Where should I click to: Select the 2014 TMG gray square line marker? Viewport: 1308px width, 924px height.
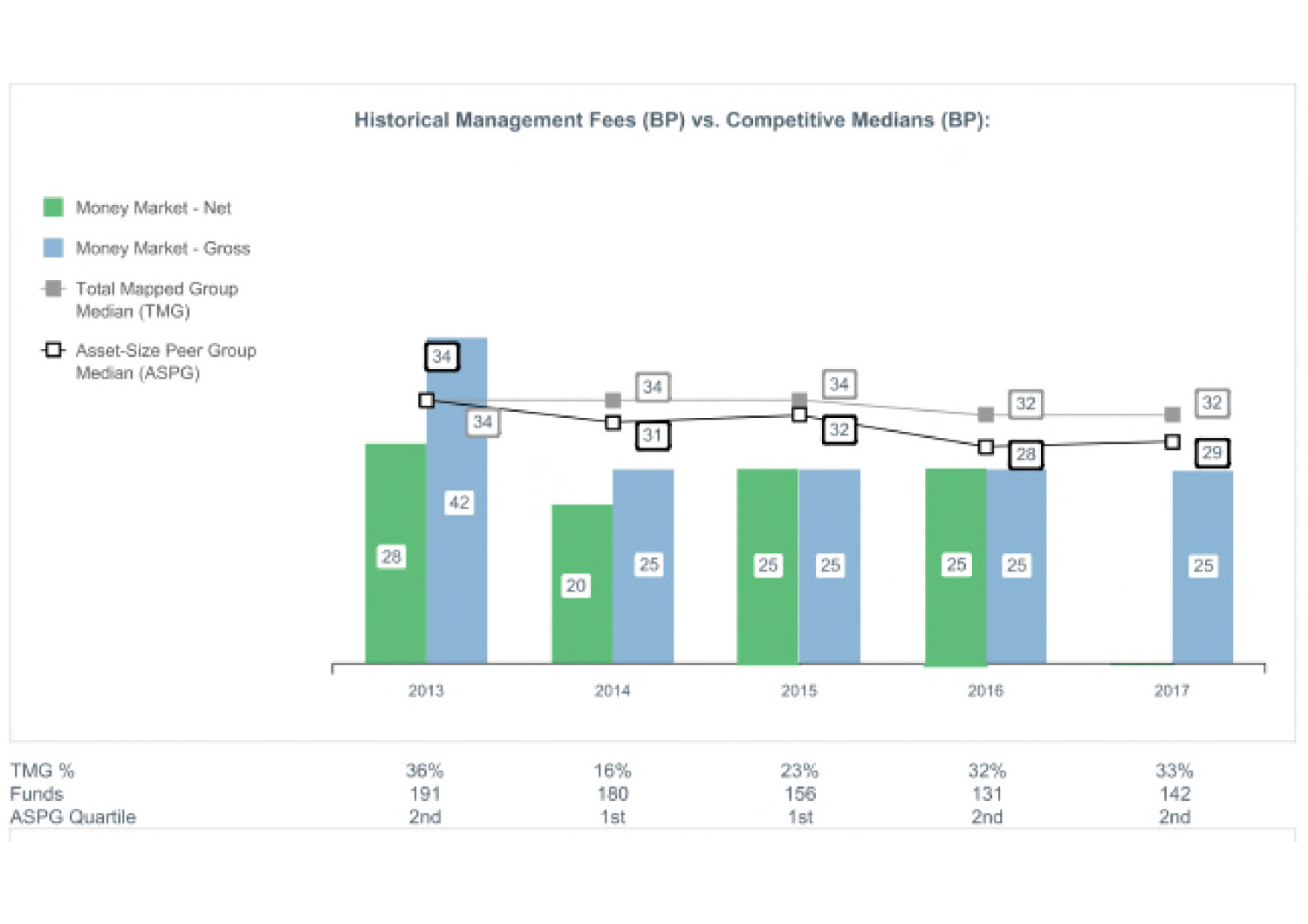point(613,400)
